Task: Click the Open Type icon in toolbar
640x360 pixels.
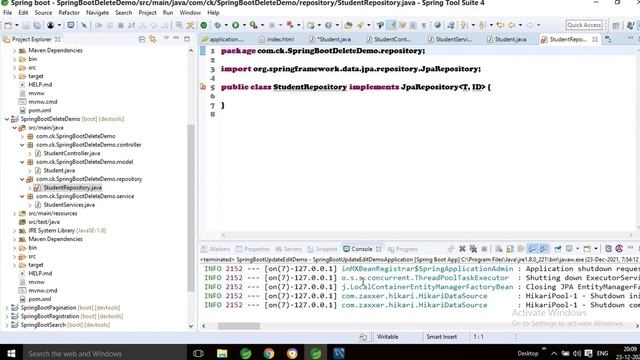Action: (x=348, y=25)
